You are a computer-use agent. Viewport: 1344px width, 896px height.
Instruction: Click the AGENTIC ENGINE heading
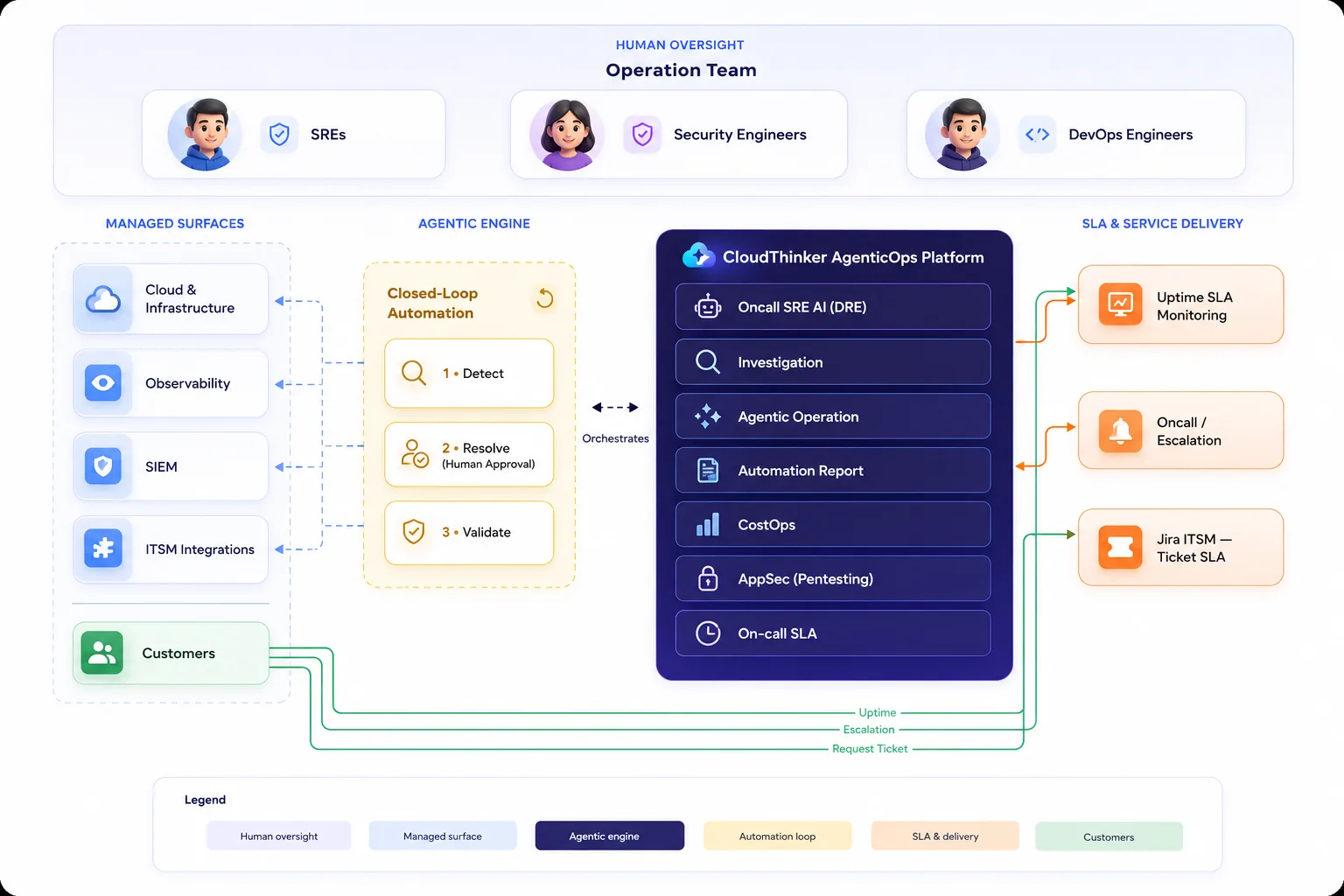(474, 224)
